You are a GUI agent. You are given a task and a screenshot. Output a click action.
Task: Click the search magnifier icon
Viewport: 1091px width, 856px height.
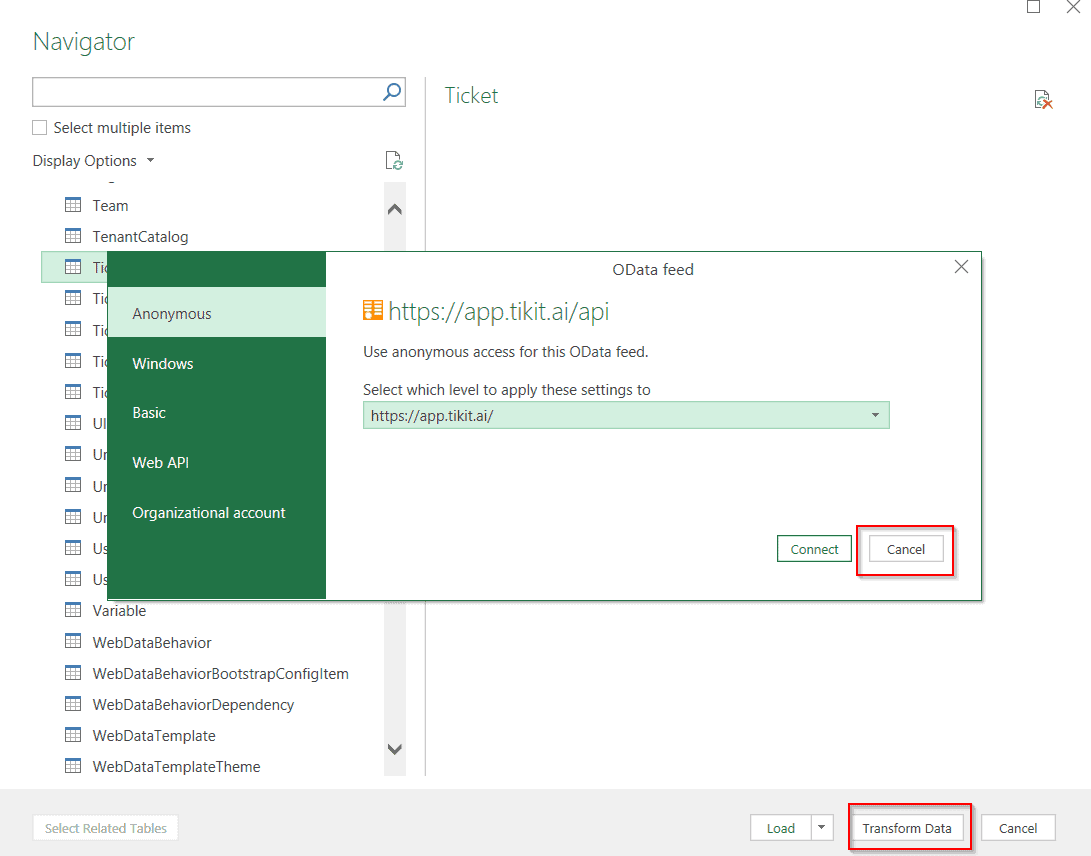click(x=391, y=91)
